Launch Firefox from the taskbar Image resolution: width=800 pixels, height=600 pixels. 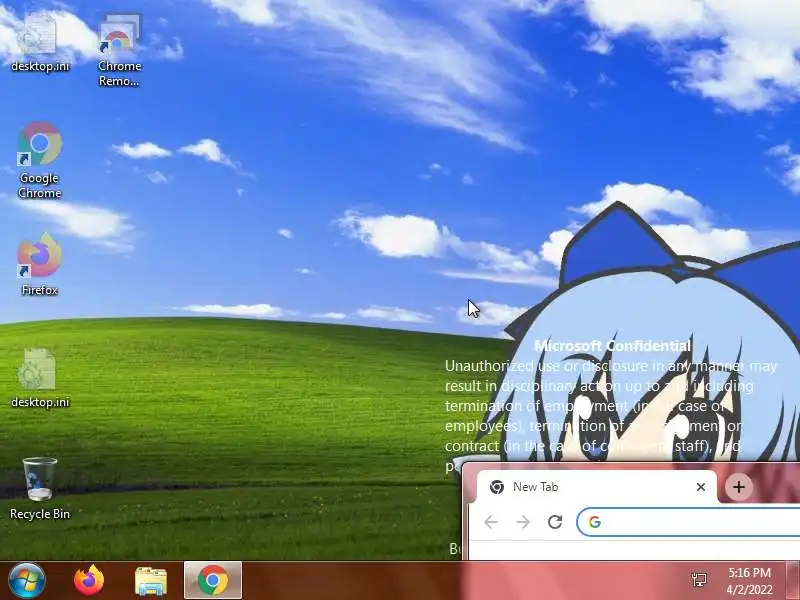tap(89, 581)
